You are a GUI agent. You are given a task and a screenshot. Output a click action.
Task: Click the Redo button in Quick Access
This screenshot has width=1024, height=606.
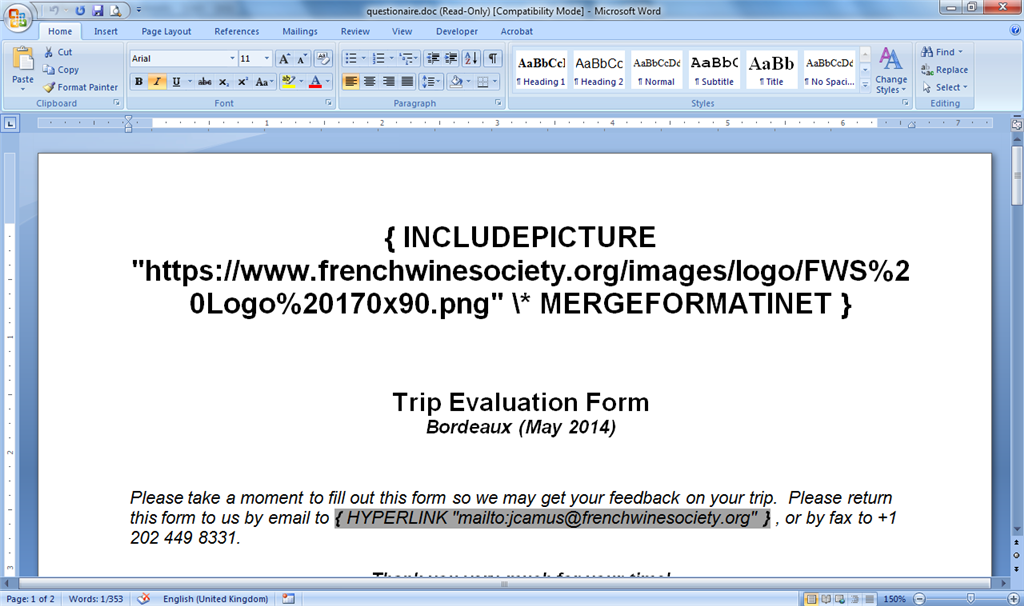(x=80, y=10)
